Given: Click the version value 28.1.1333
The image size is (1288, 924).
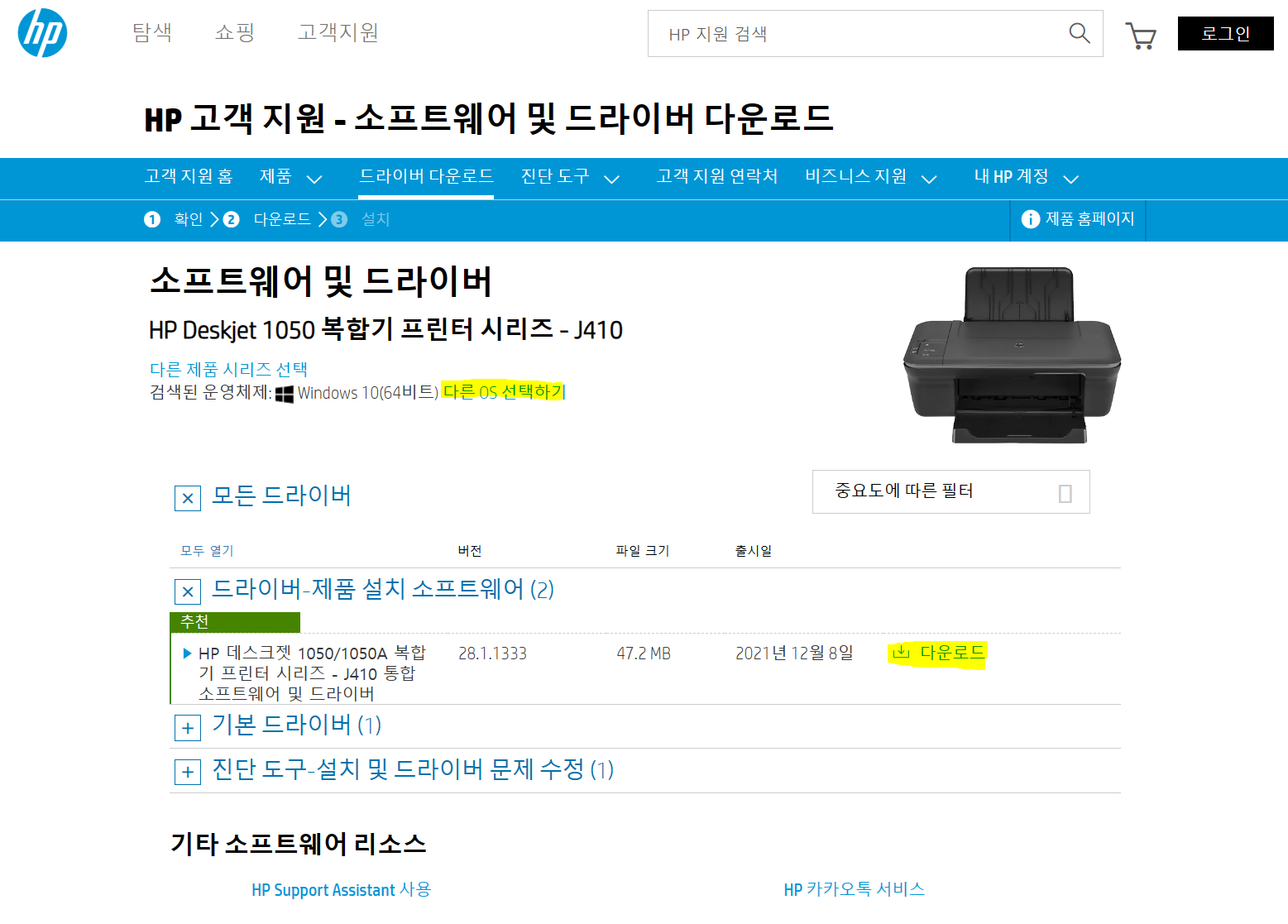Looking at the screenshot, I should (493, 654).
